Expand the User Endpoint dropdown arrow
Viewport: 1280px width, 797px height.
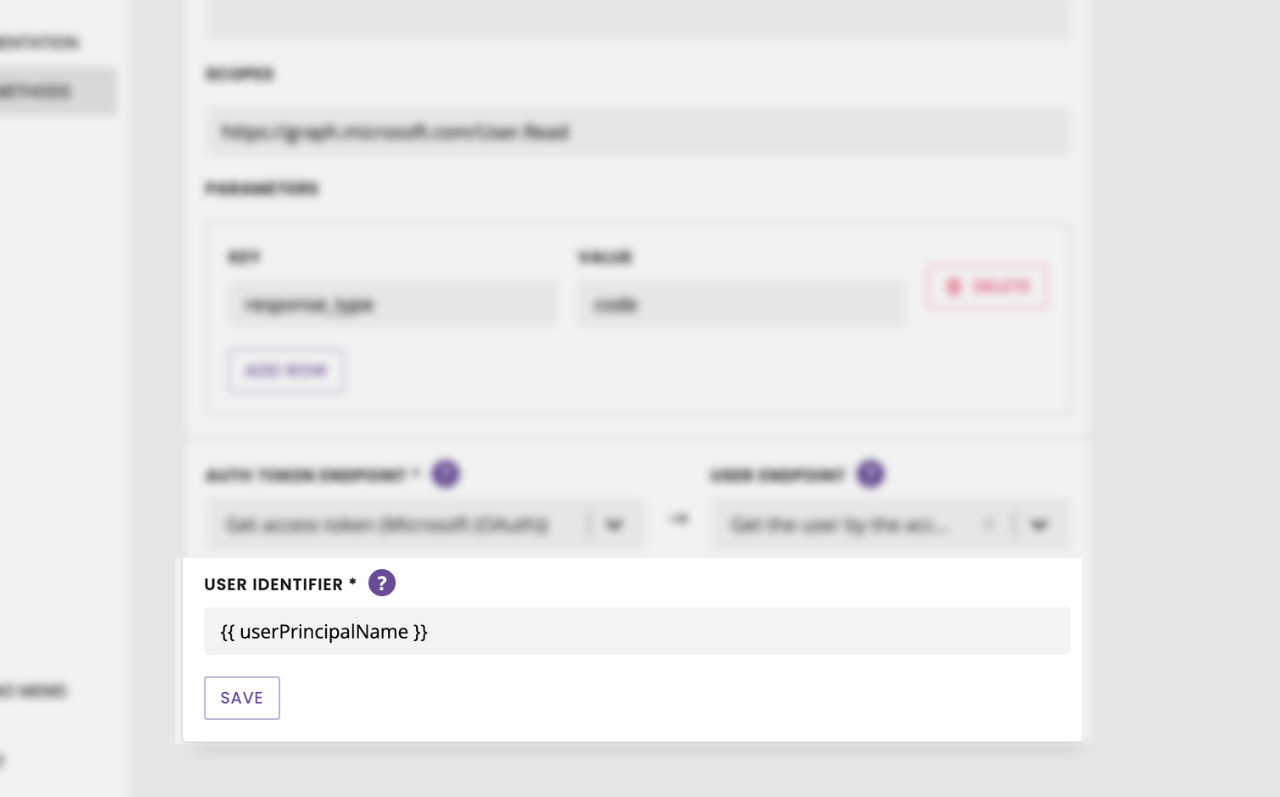1039,525
